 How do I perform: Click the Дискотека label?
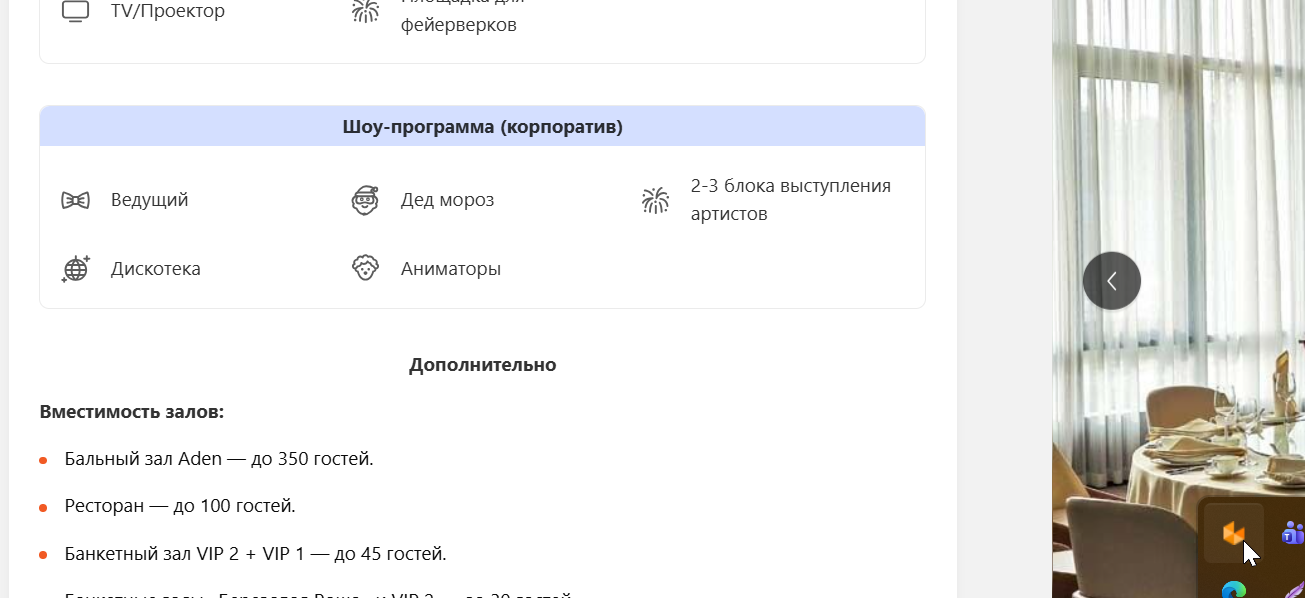[x=155, y=269]
